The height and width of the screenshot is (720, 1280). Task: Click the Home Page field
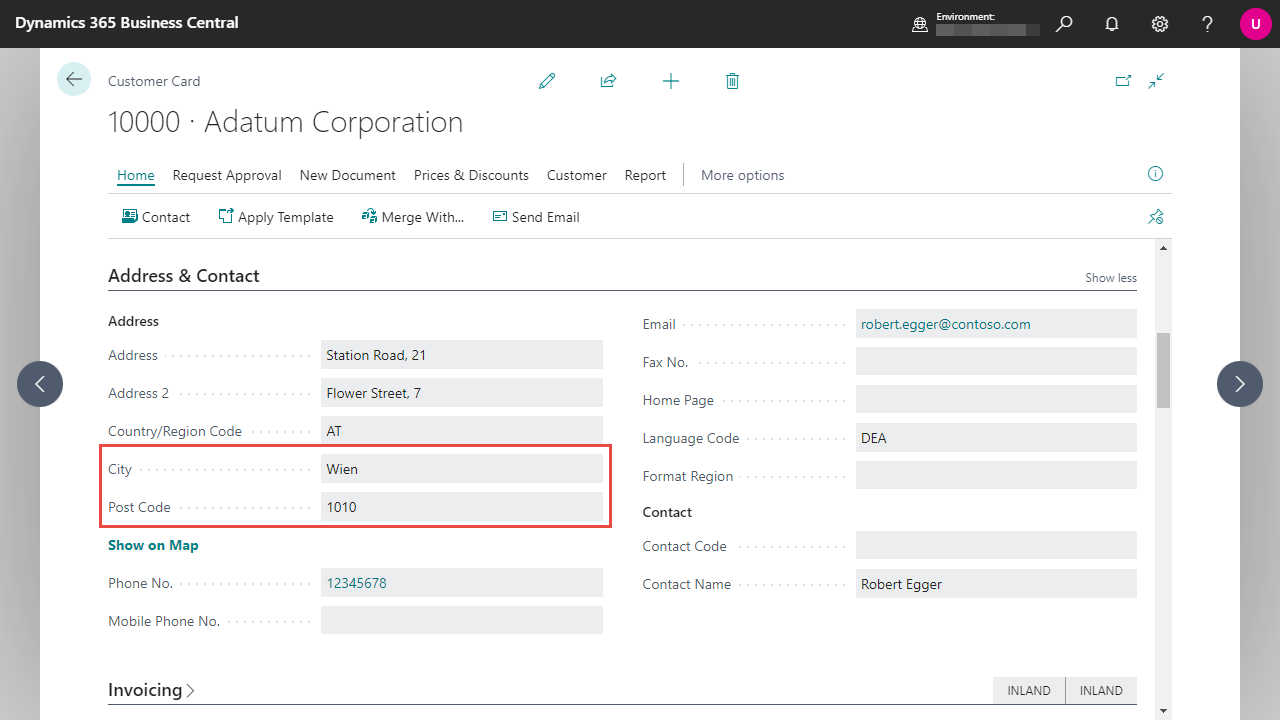[x=996, y=400]
